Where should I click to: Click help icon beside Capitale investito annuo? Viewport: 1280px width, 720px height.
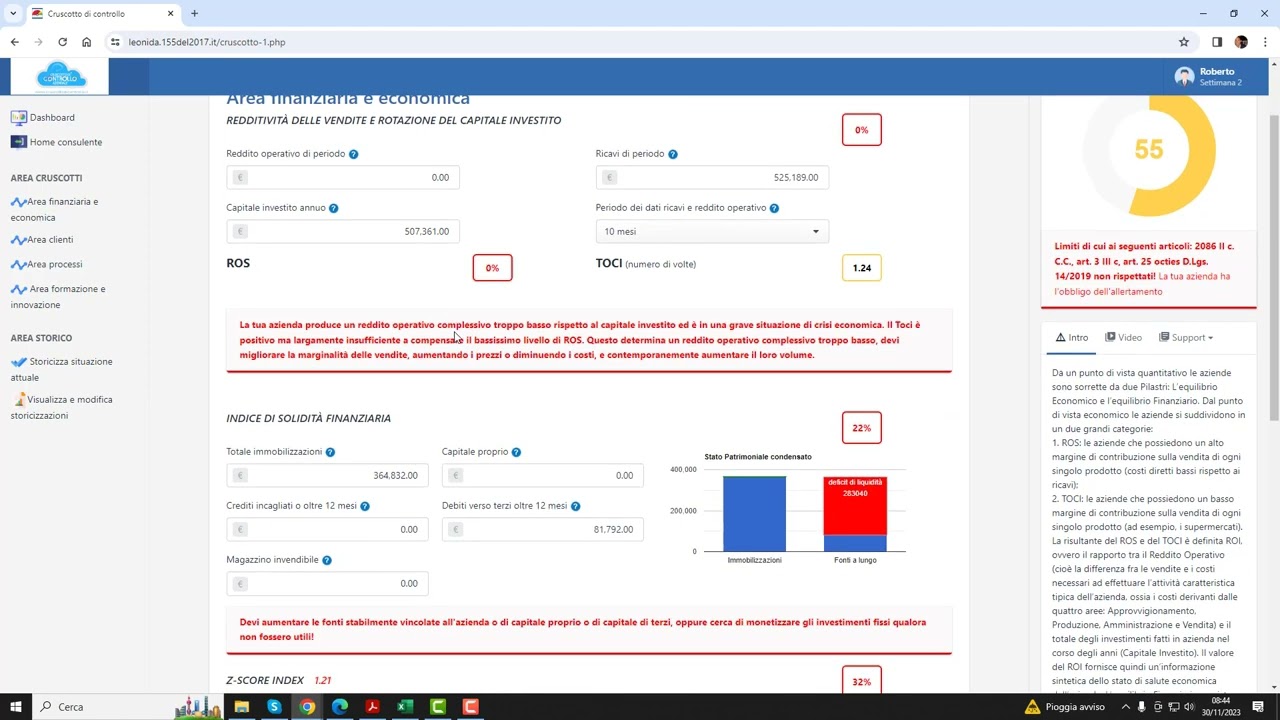point(334,208)
